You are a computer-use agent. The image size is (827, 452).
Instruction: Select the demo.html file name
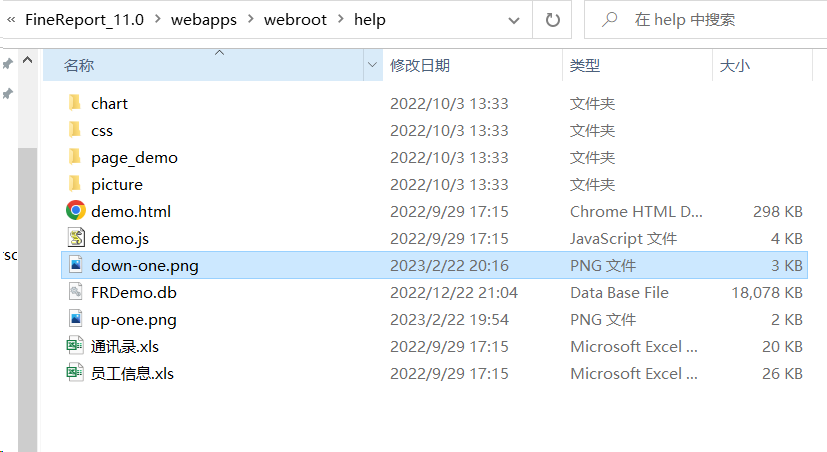coord(131,211)
